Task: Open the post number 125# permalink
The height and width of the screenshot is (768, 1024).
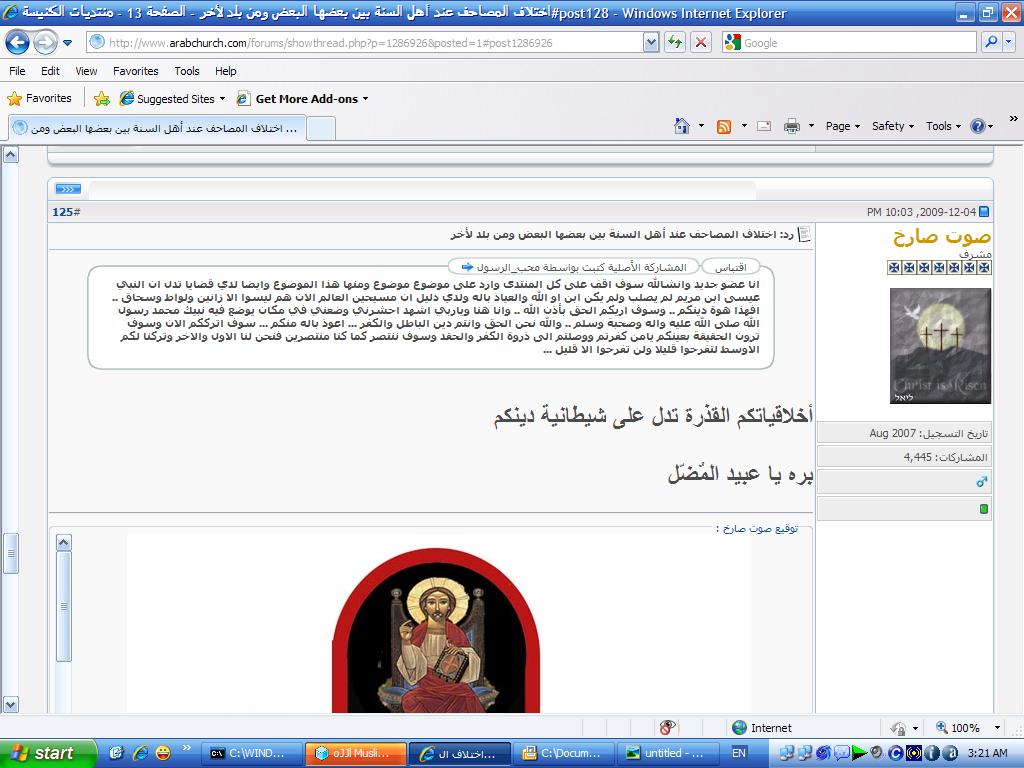Action: (66, 212)
